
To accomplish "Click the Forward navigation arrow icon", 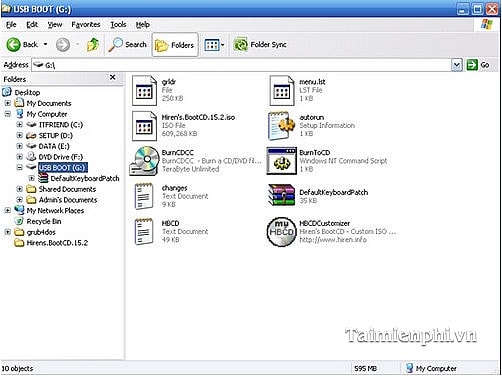I will (63, 45).
